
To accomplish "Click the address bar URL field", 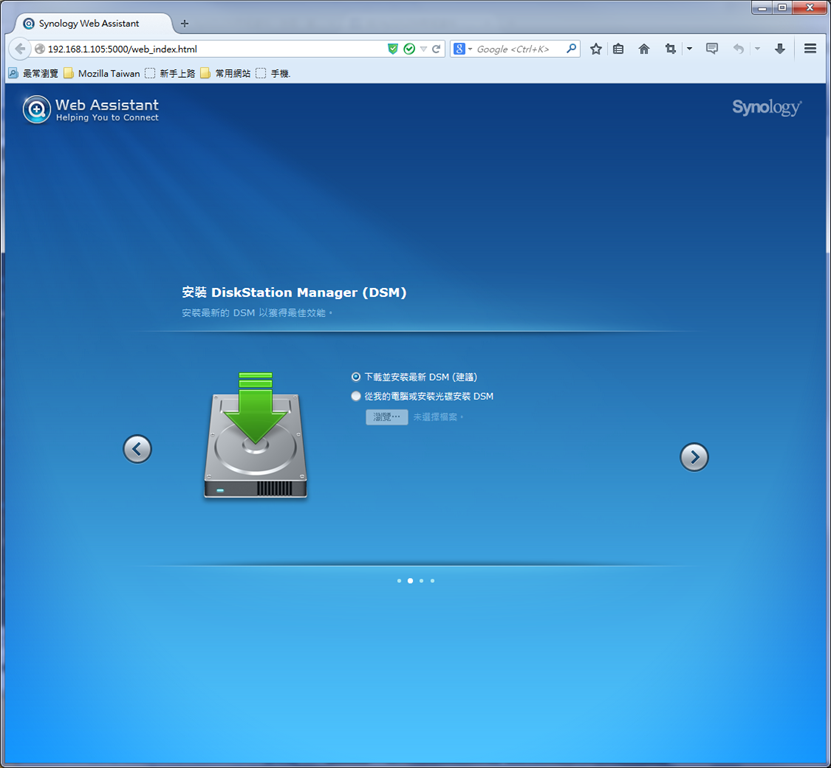I will pos(212,49).
